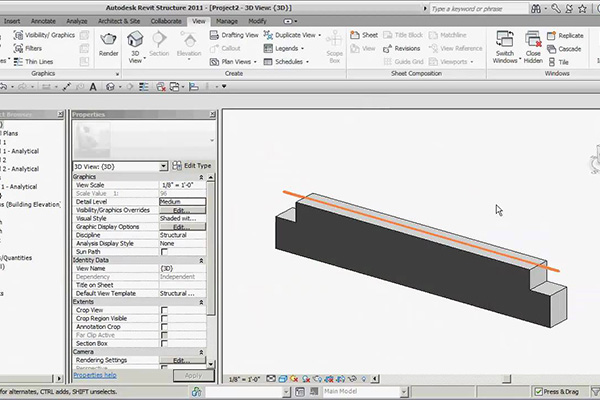Edit Graphic Display Options

(x=182, y=227)
